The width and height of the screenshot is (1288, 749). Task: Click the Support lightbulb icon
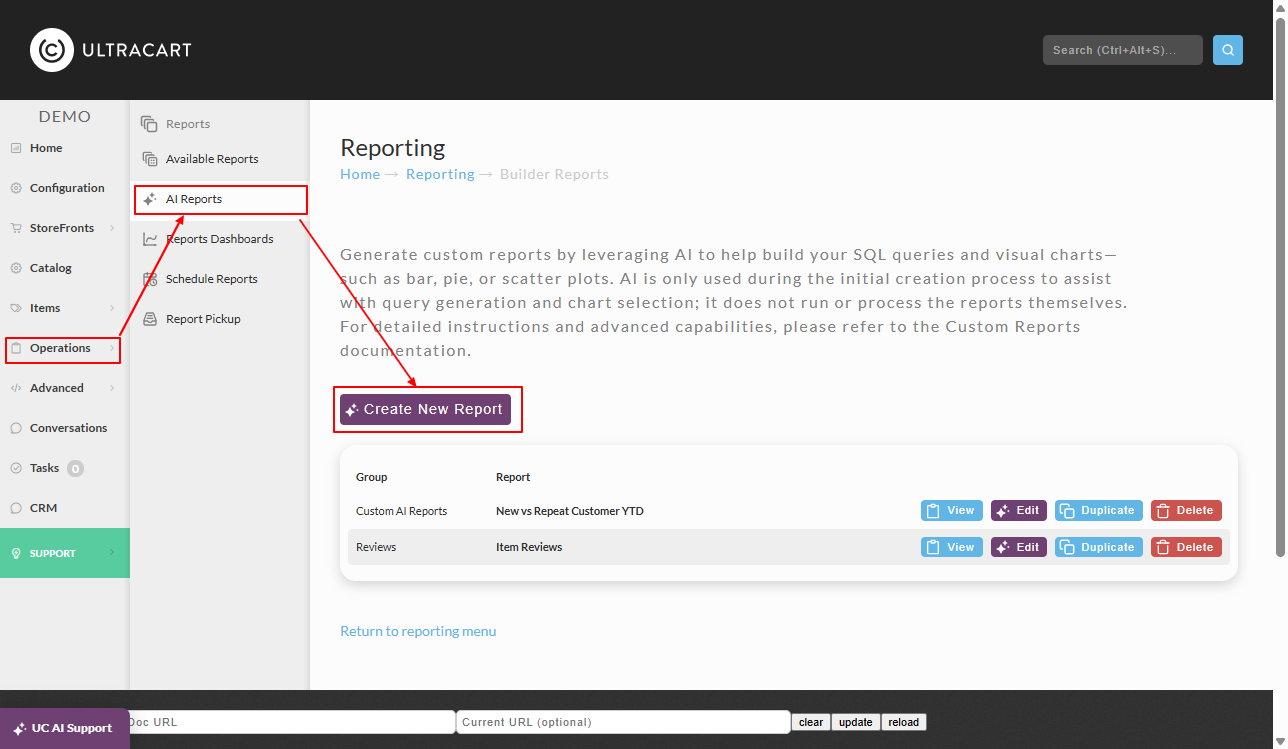[16, 553]
